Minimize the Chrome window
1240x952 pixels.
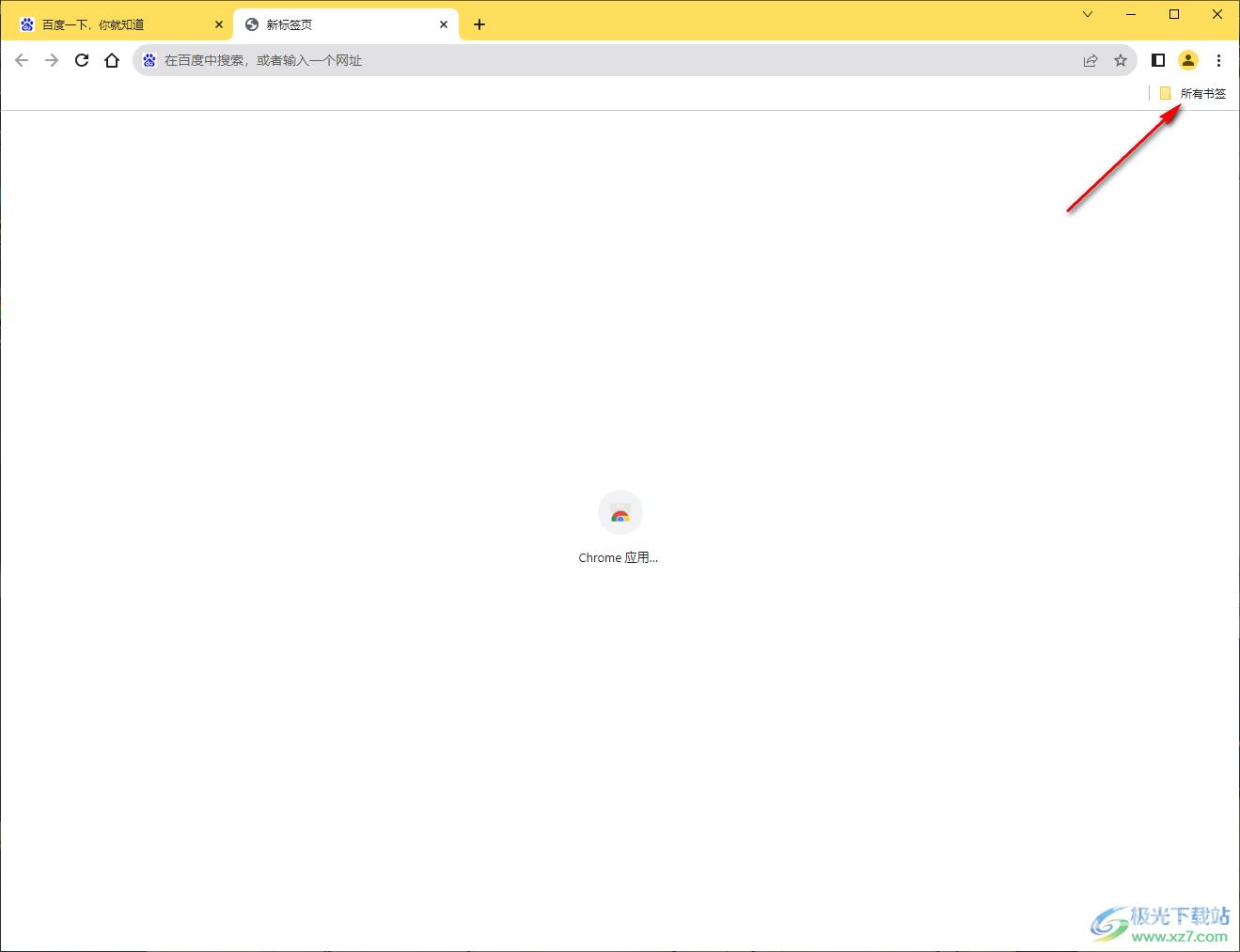coord(1131,14)
